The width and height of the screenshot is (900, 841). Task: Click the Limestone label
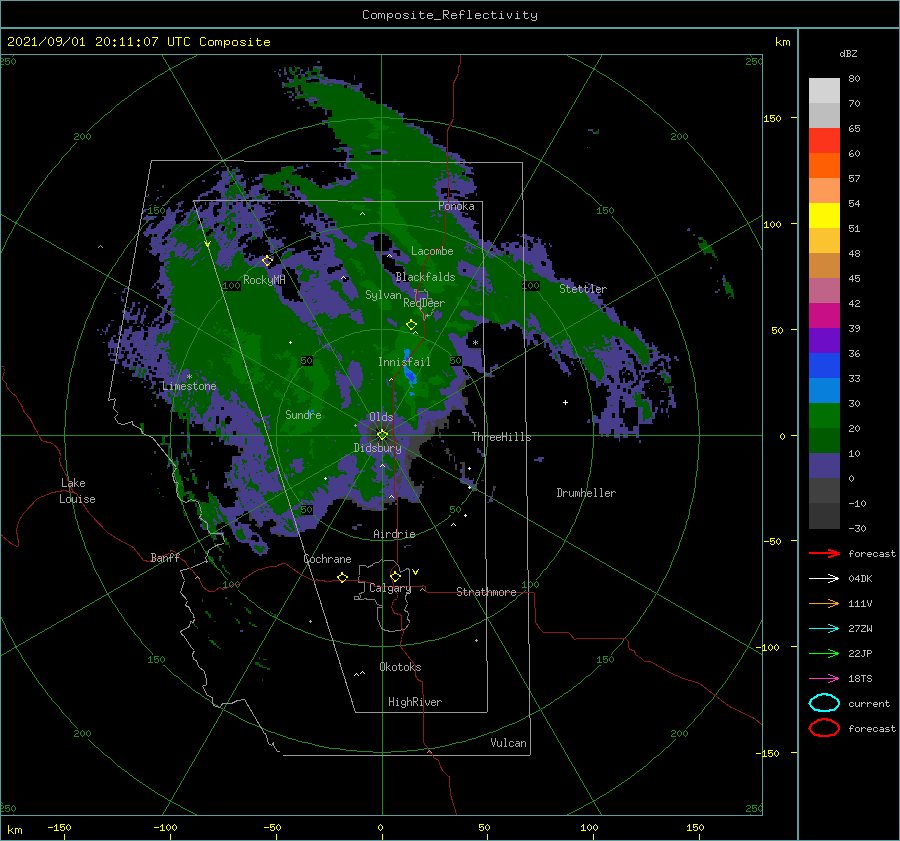point(189,386)
